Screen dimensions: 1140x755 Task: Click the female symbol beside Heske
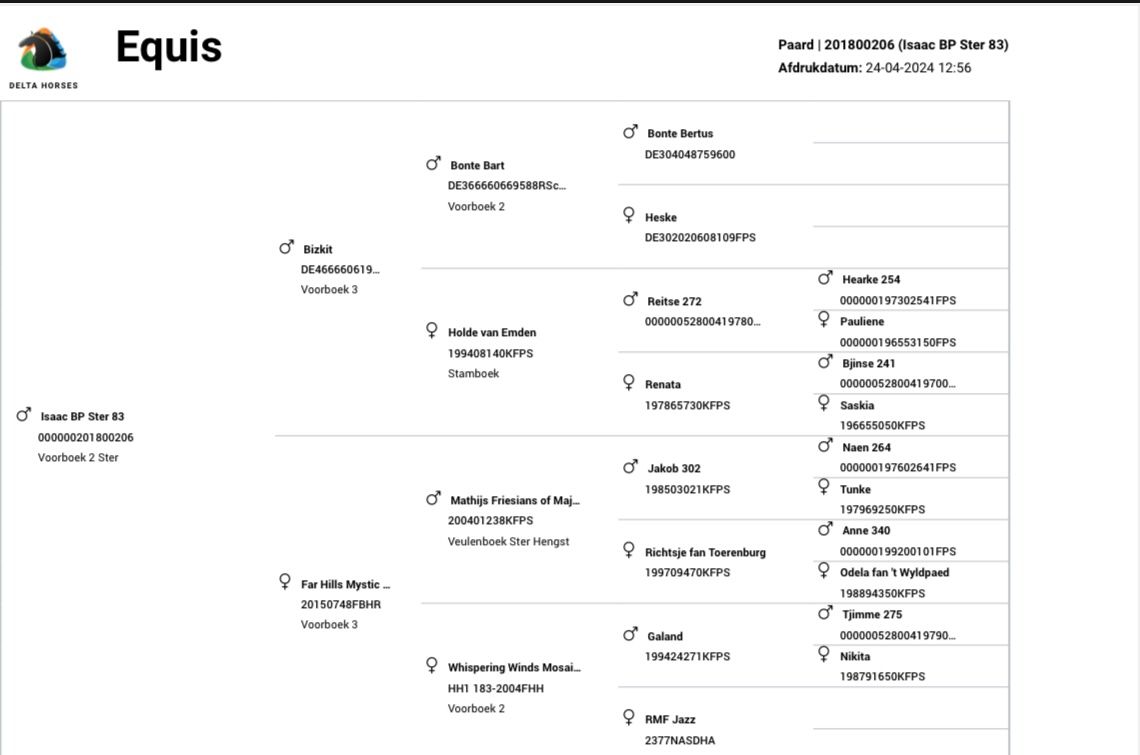coord(629,215)
